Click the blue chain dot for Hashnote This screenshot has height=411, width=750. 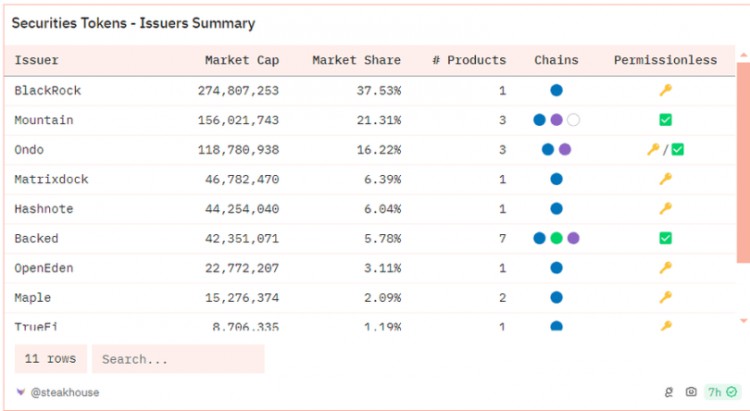pos(556,209)
